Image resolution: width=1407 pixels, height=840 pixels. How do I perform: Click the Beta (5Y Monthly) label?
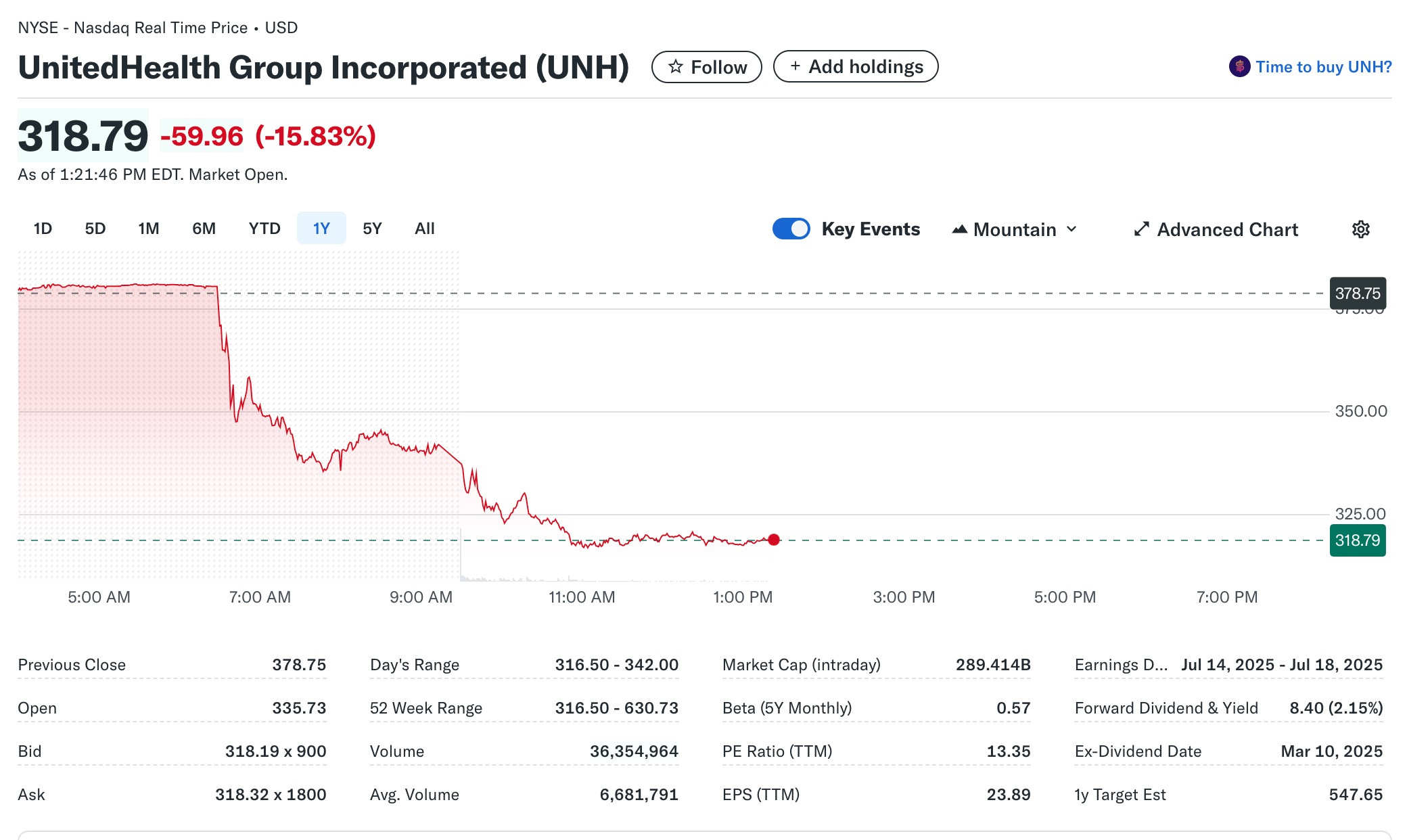click(787, 708)
